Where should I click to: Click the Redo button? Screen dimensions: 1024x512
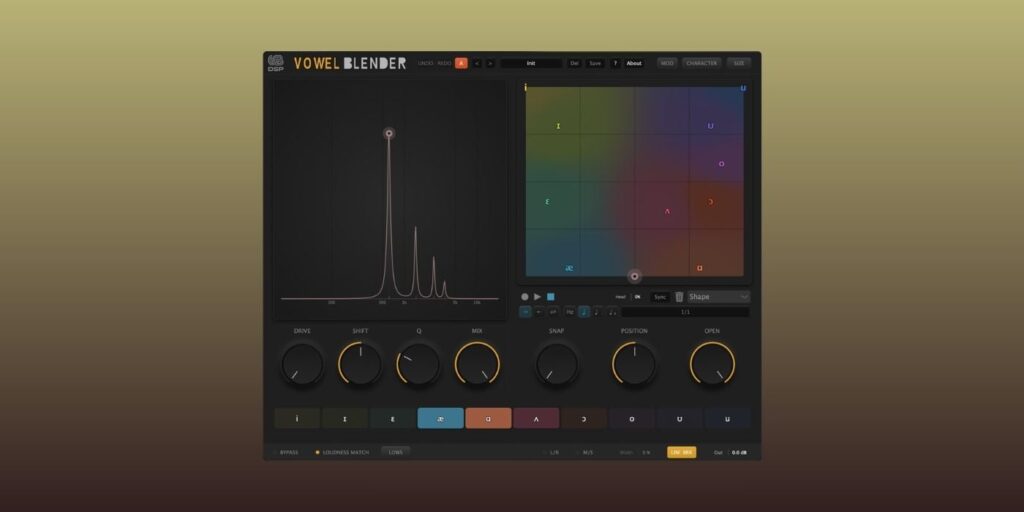(444, 63)
